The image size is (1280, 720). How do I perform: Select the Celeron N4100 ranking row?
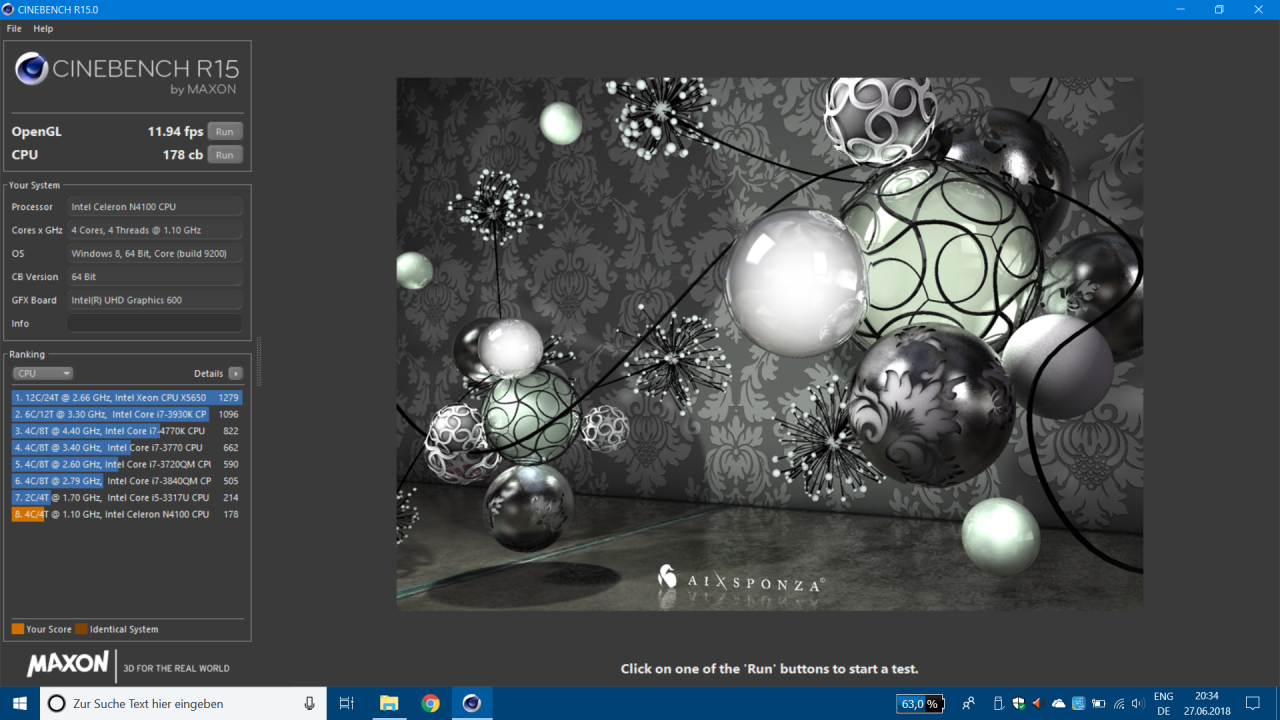(x=127, y=514)
